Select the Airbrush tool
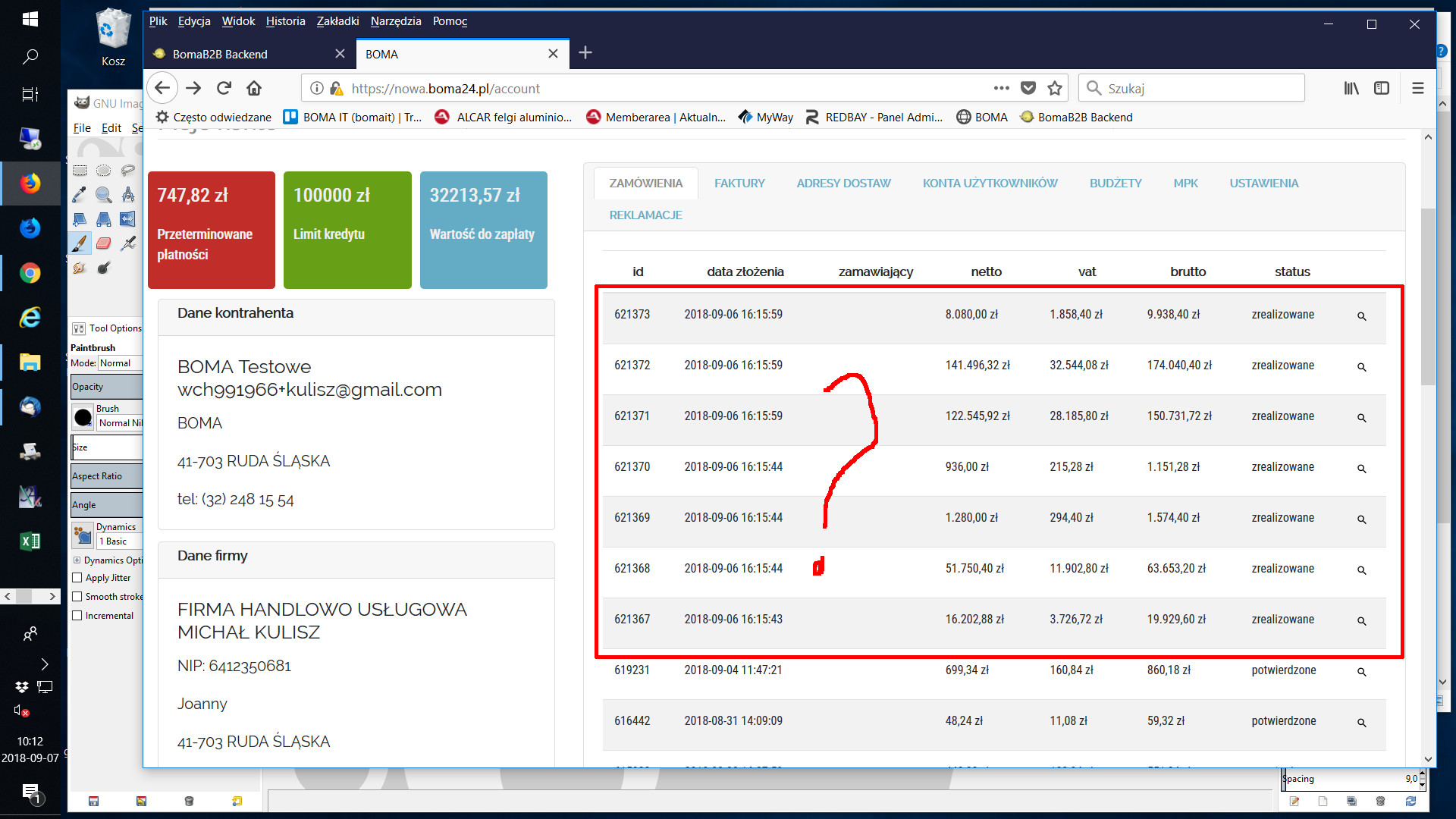The height and width of the screenshot is (819, 1456). coord(128,243)
